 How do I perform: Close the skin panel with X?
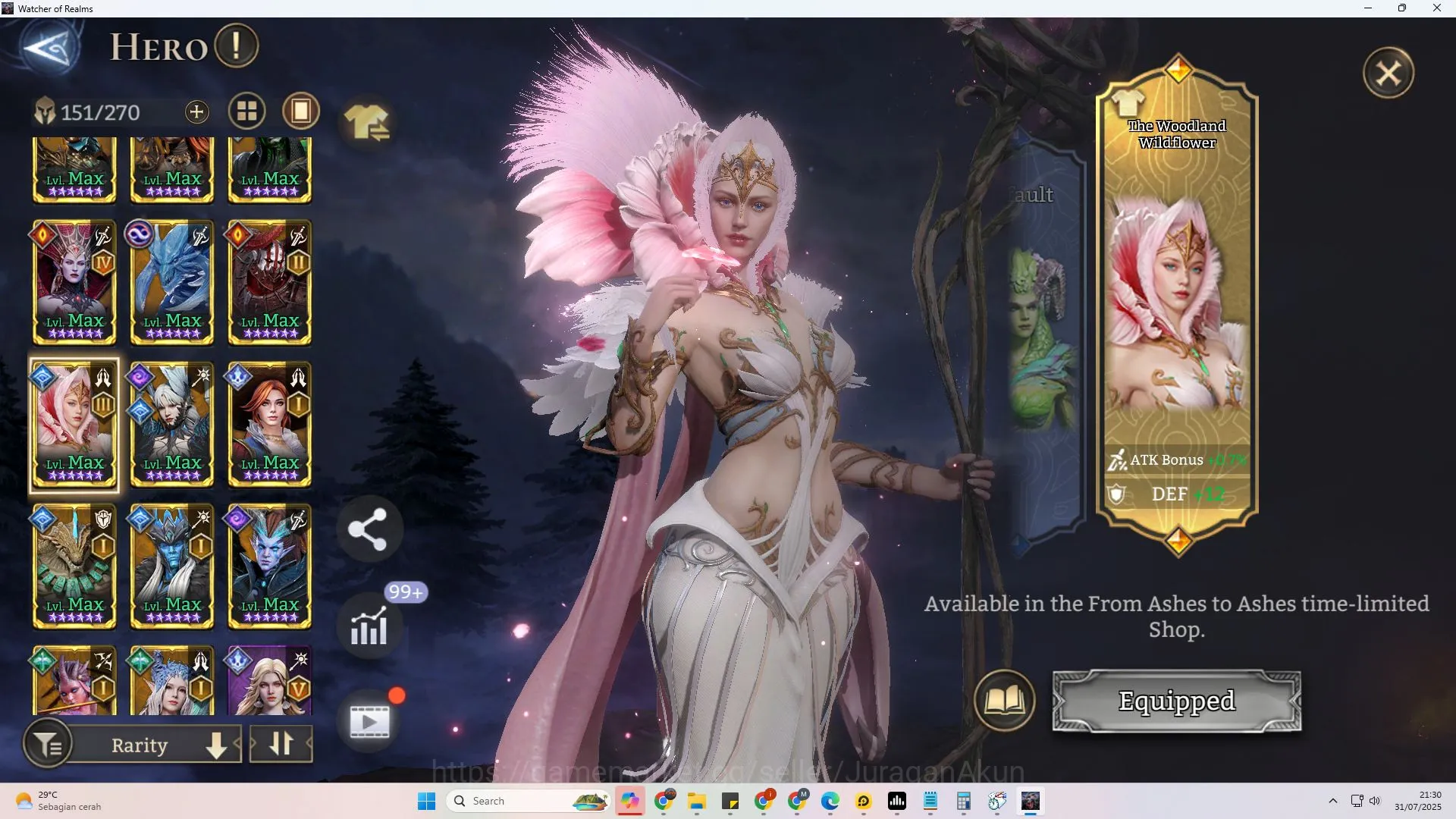(x=1389, y=73)
